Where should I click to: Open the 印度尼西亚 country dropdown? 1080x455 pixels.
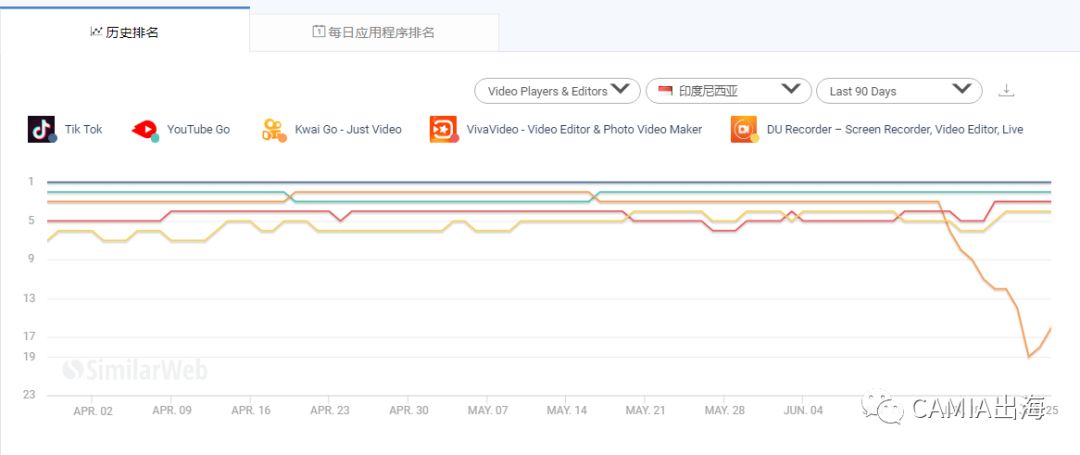coord(728,91)
